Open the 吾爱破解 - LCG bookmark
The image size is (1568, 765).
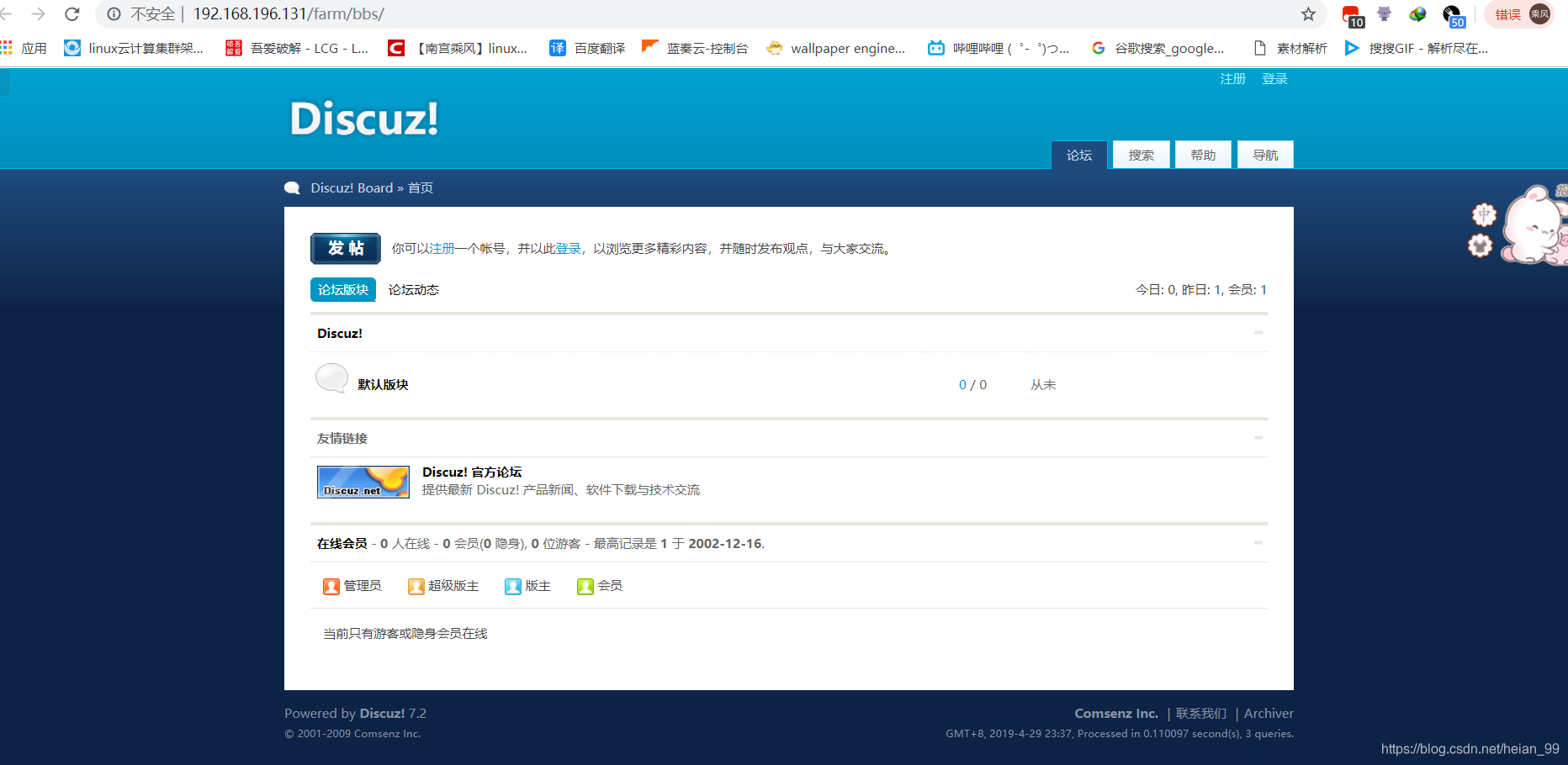pyautogui.click(x=297, y=48)
